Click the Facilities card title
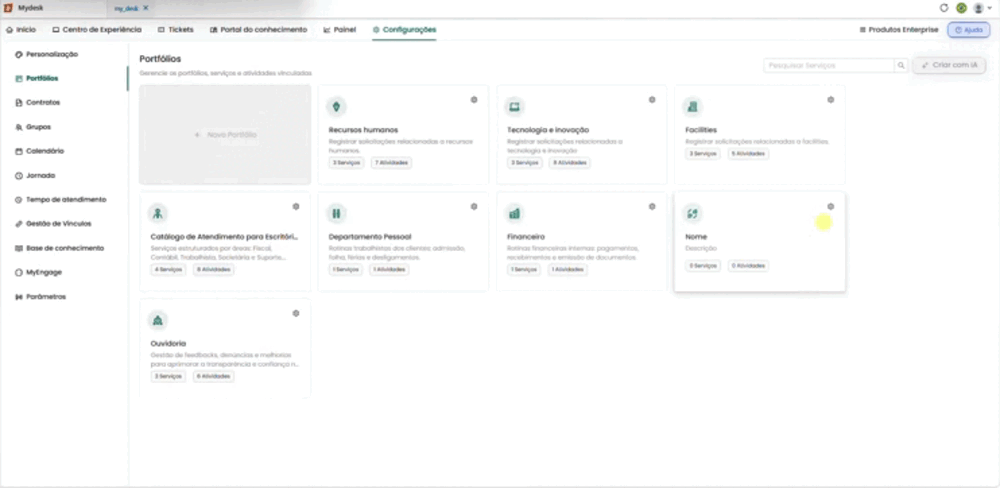 (x=701, y=129)
